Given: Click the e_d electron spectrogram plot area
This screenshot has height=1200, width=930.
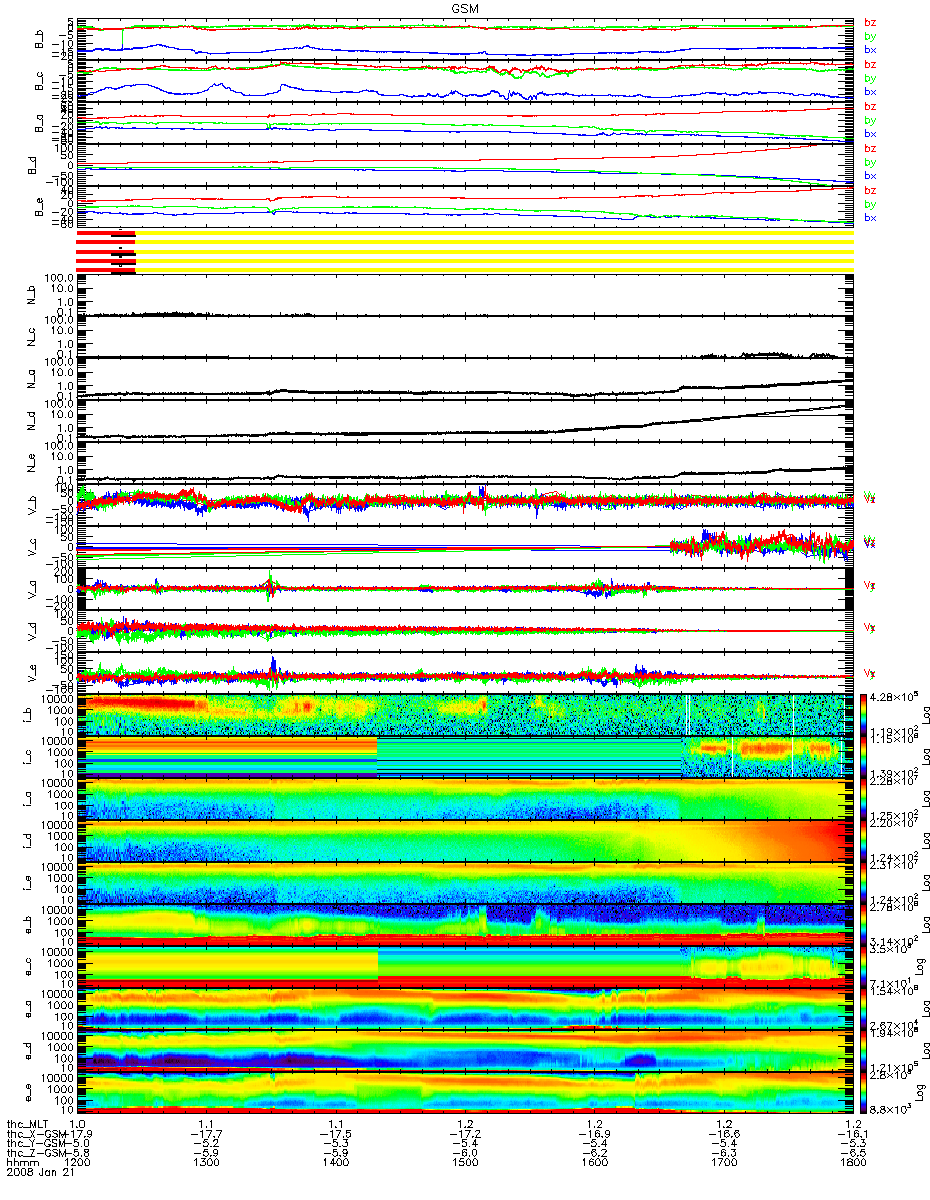Looking at the screenshot, I should click(x=465, y=1050).
